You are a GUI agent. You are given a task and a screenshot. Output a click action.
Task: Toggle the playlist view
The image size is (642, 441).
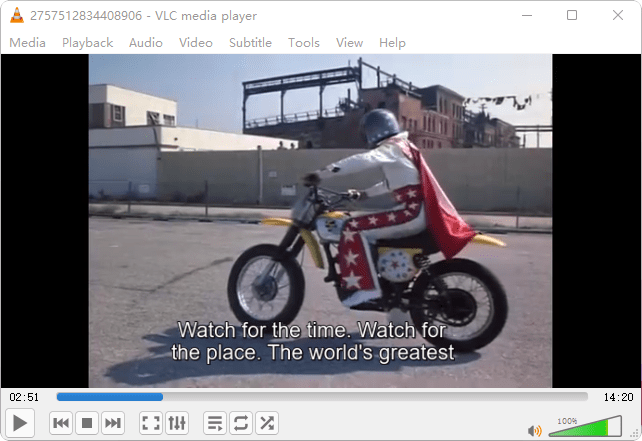(x=215, y=423)
